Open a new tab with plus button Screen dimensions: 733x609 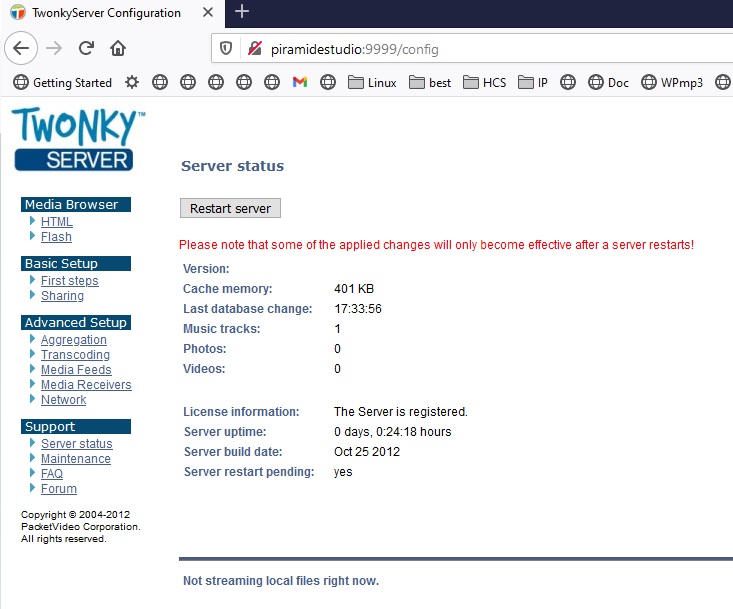(242, 11)
